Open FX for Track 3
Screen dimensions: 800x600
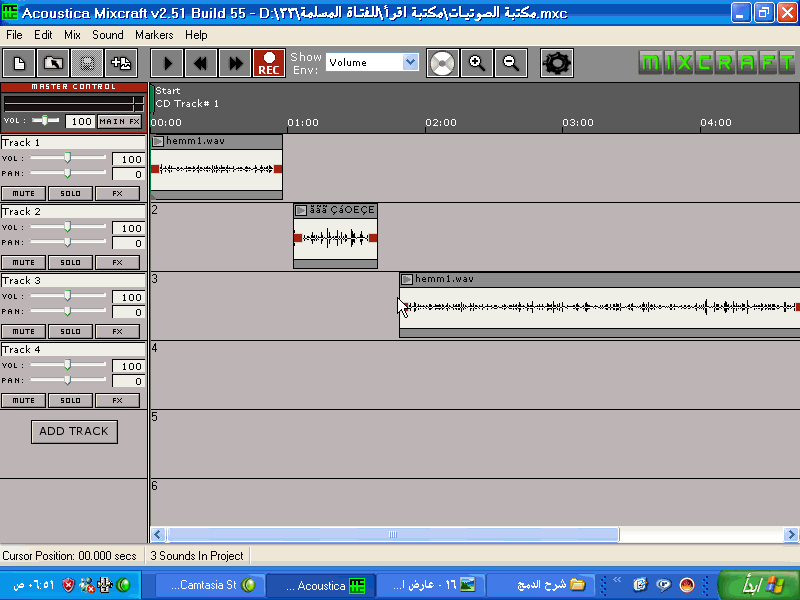click(x=117, y=332)
